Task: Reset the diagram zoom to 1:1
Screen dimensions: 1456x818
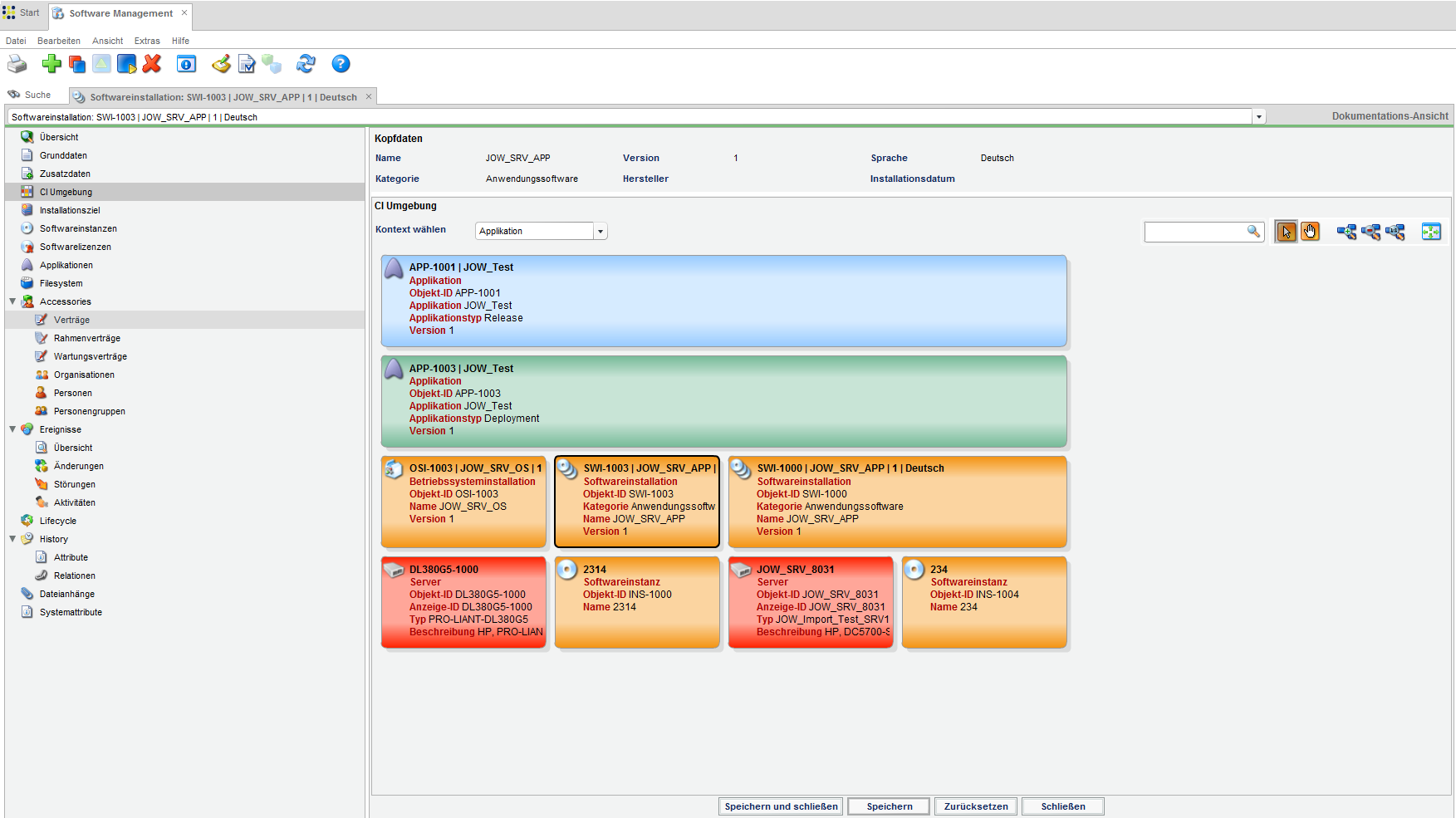Action: [x=1395, y=232]
